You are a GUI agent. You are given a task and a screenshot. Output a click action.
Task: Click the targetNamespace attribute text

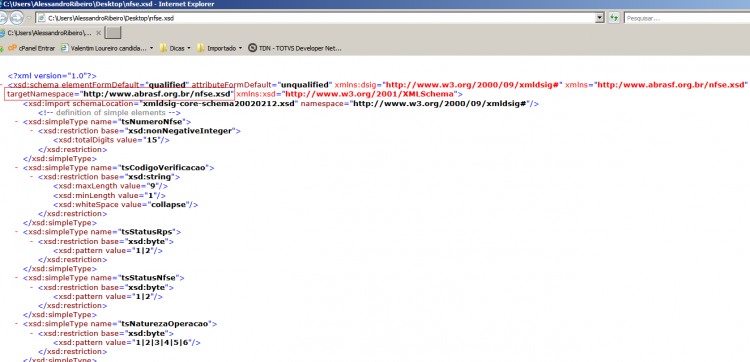click(120, 94)
